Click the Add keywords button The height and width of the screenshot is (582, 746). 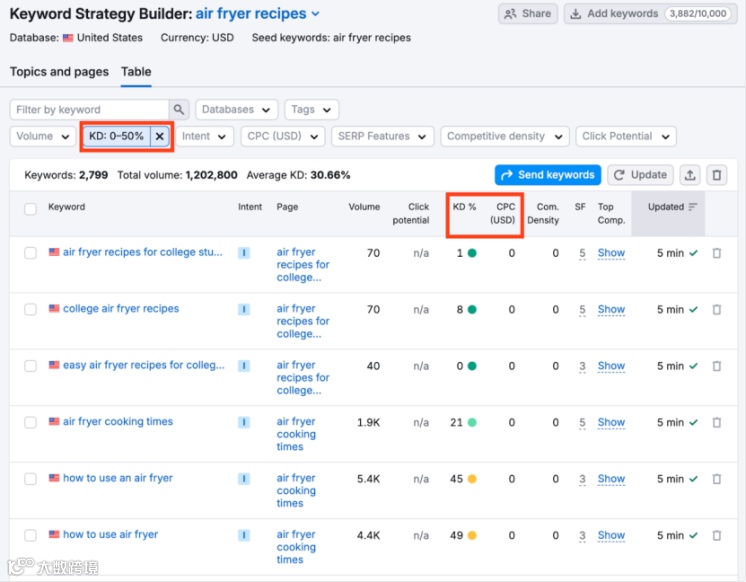point(650,14)
